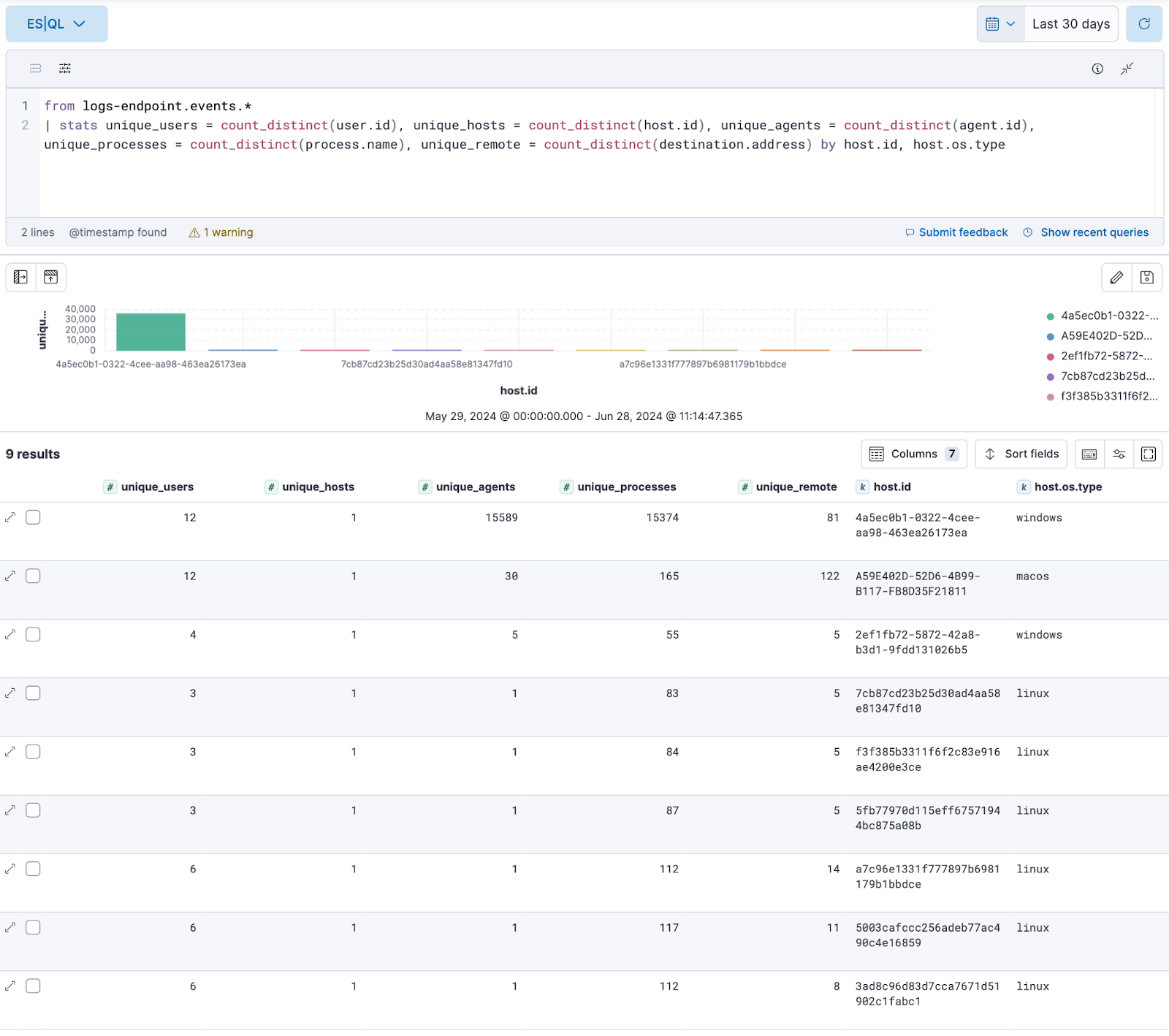
Task: Select checkbox for a7c96e1331f row
Action: tap(33, 869)
